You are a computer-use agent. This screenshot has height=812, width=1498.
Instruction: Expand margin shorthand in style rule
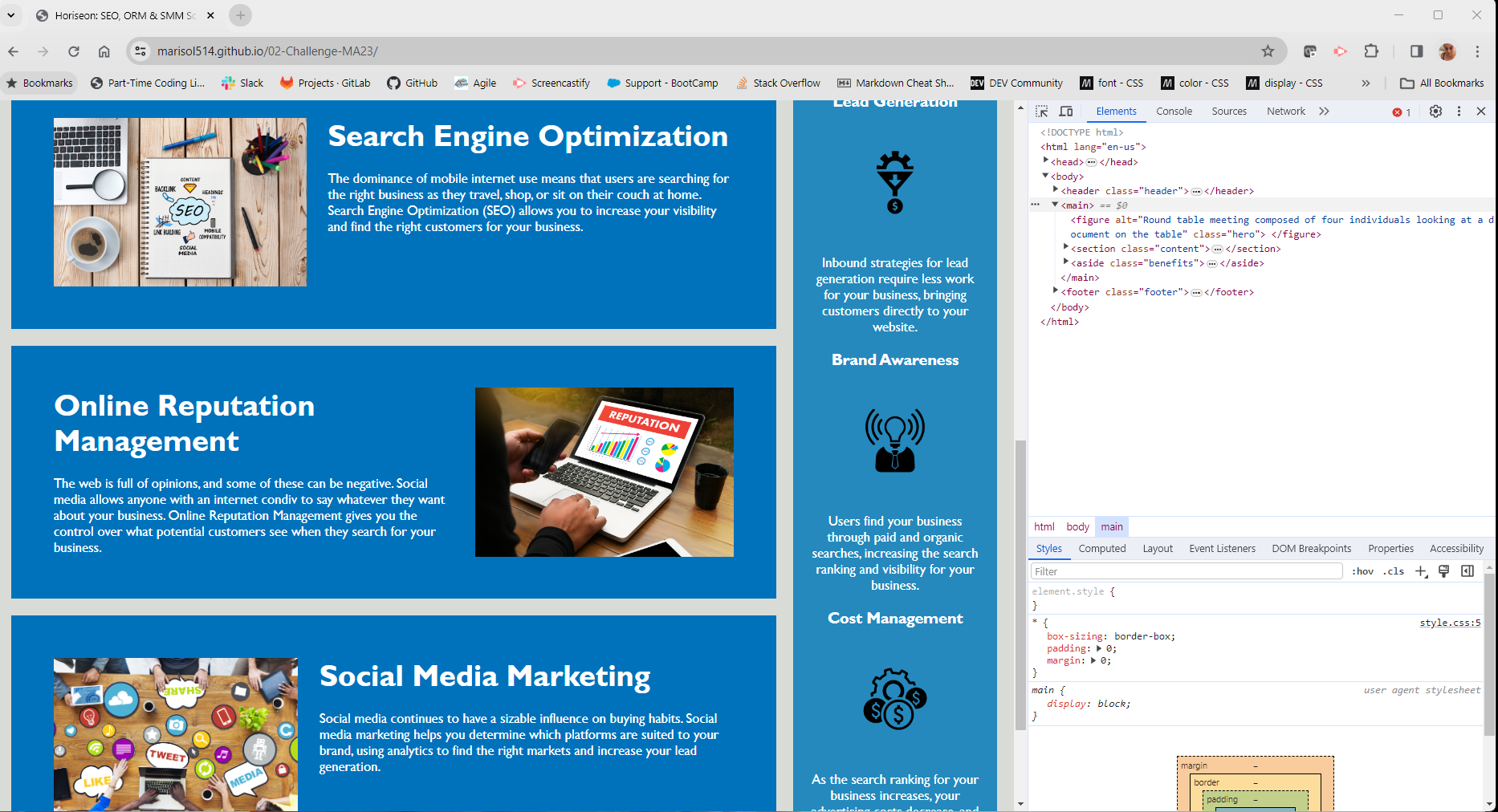[x=1093, y=660]
